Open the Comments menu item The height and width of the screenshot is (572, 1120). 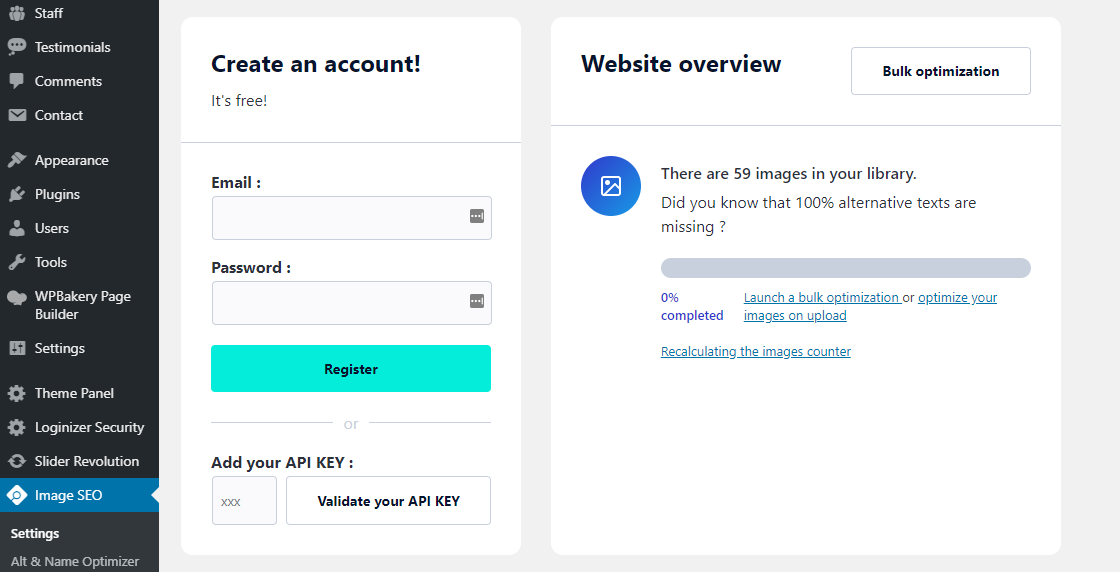coord(68,81)
